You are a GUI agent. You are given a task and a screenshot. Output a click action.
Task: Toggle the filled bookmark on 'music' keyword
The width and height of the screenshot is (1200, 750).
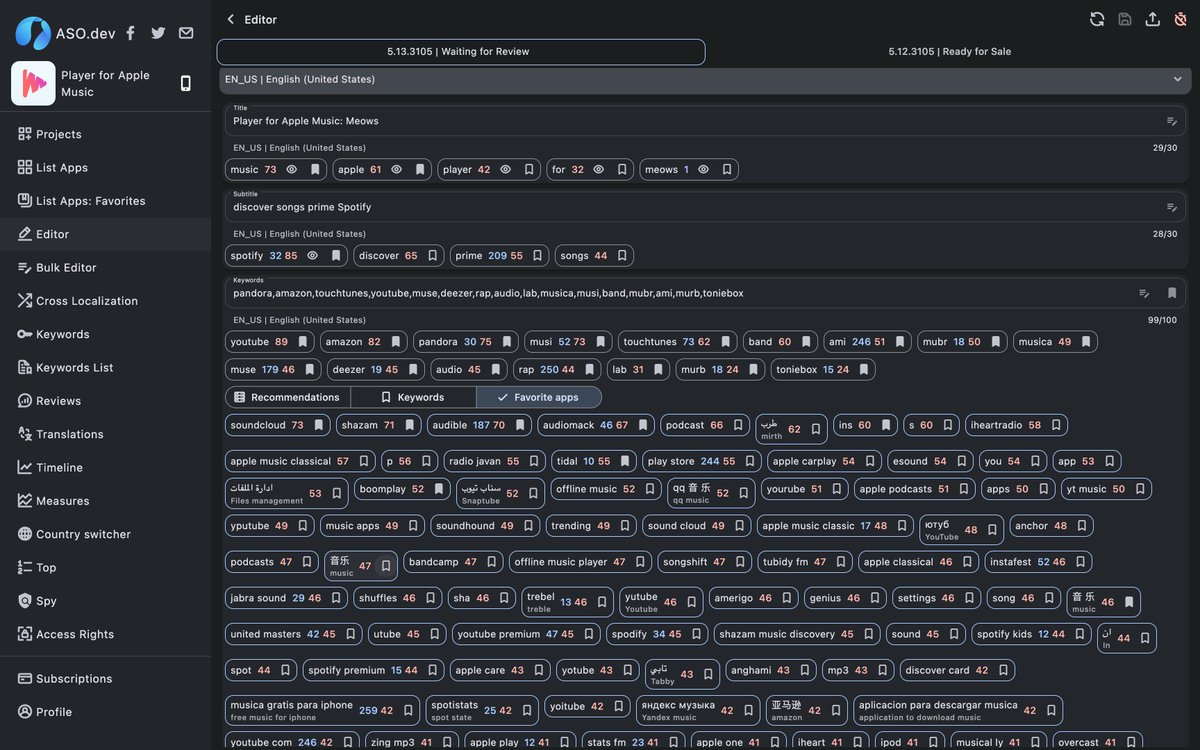(x=315, y=170)
